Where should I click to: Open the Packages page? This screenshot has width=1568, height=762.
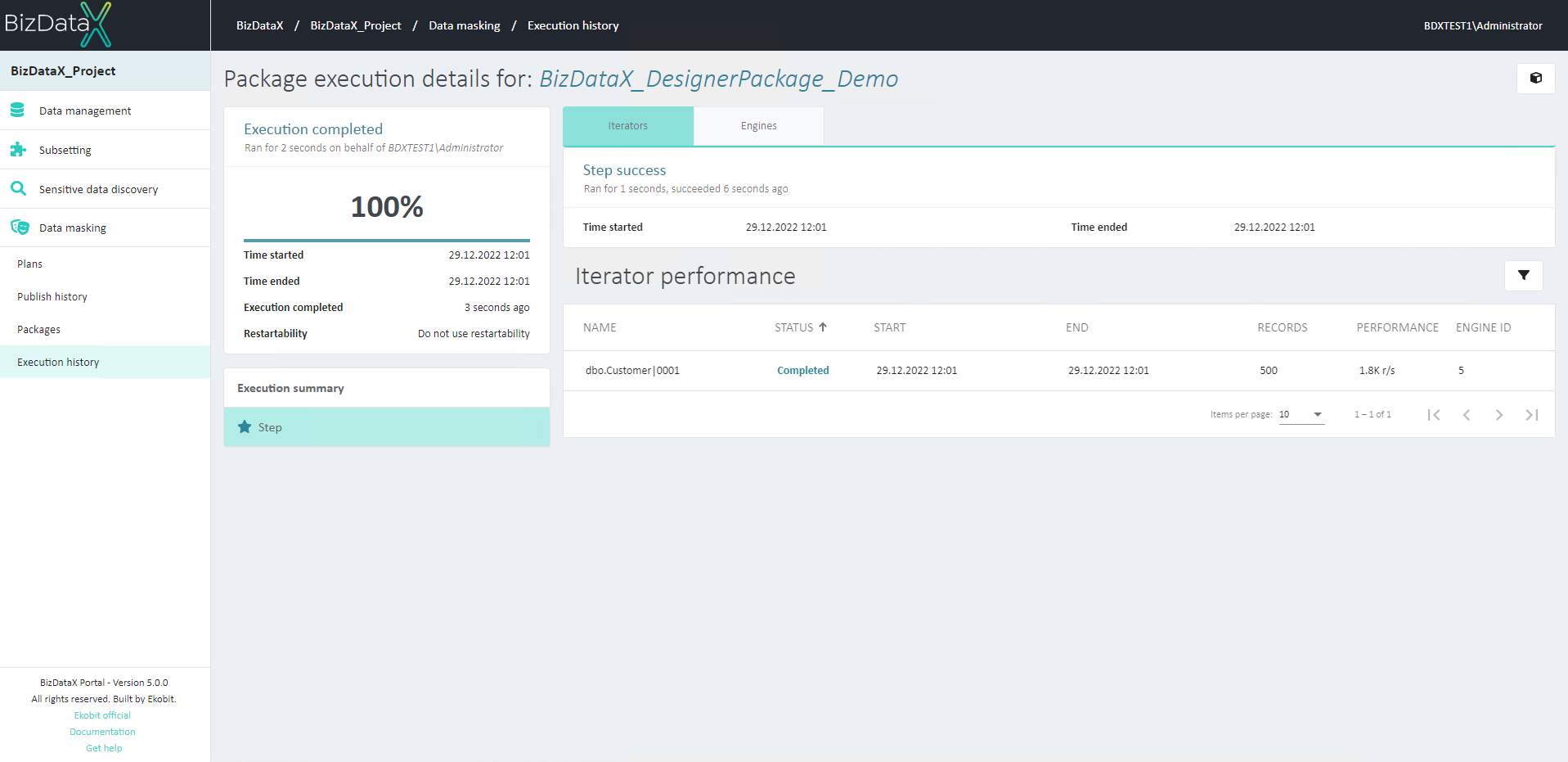point(105,329)
